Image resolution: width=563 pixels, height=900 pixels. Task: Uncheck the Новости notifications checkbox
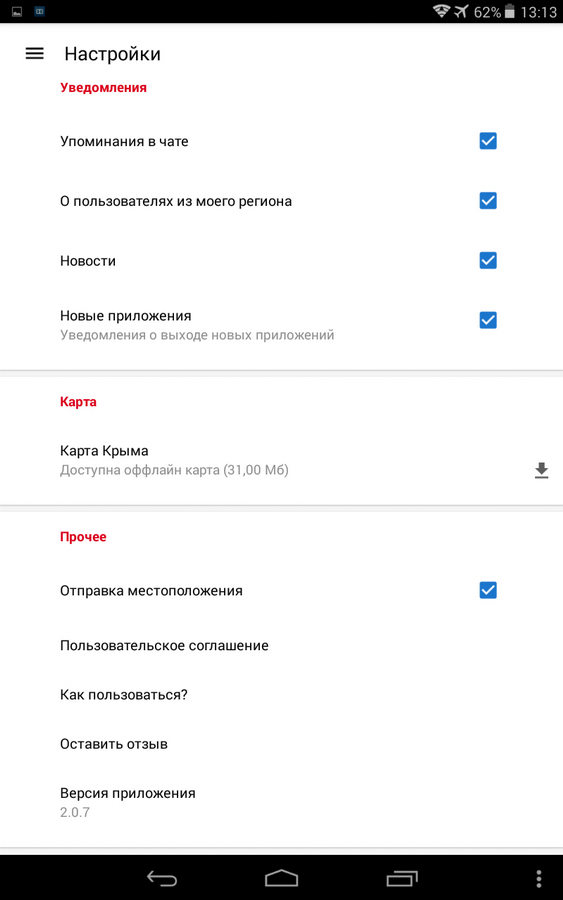488,261
